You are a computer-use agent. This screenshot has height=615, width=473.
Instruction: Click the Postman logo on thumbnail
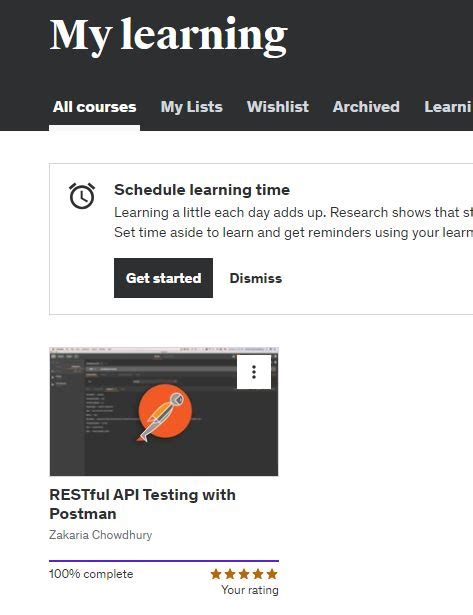click(165, 411)
